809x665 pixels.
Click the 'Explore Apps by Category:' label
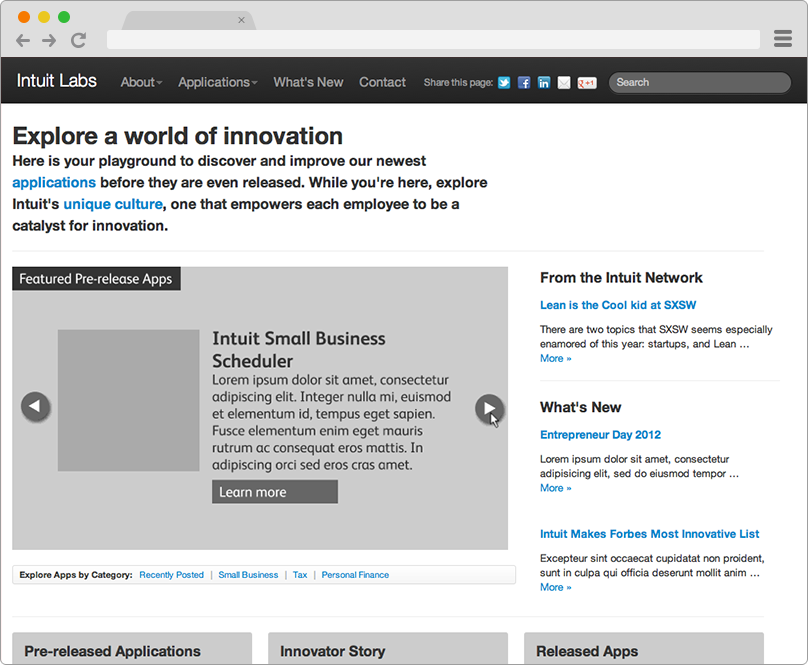pyautogui.click(x=76, y=575)
